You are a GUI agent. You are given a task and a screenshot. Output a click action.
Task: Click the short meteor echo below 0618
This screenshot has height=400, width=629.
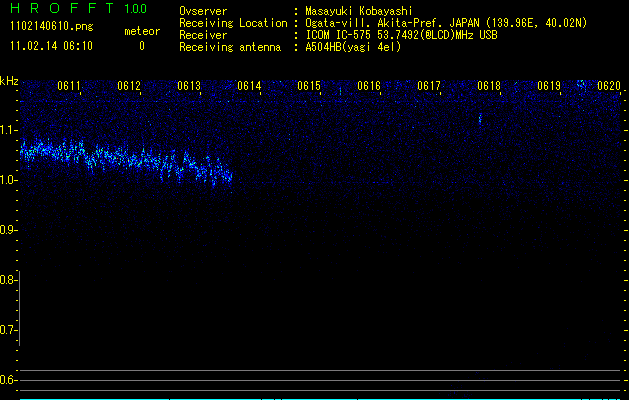[x=480, y=119]
